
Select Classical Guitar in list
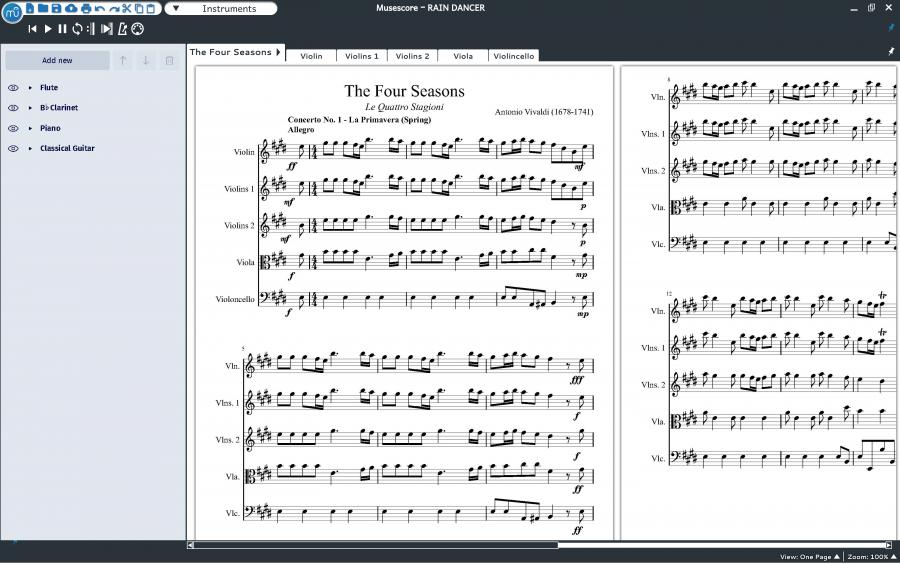point(67,149)
